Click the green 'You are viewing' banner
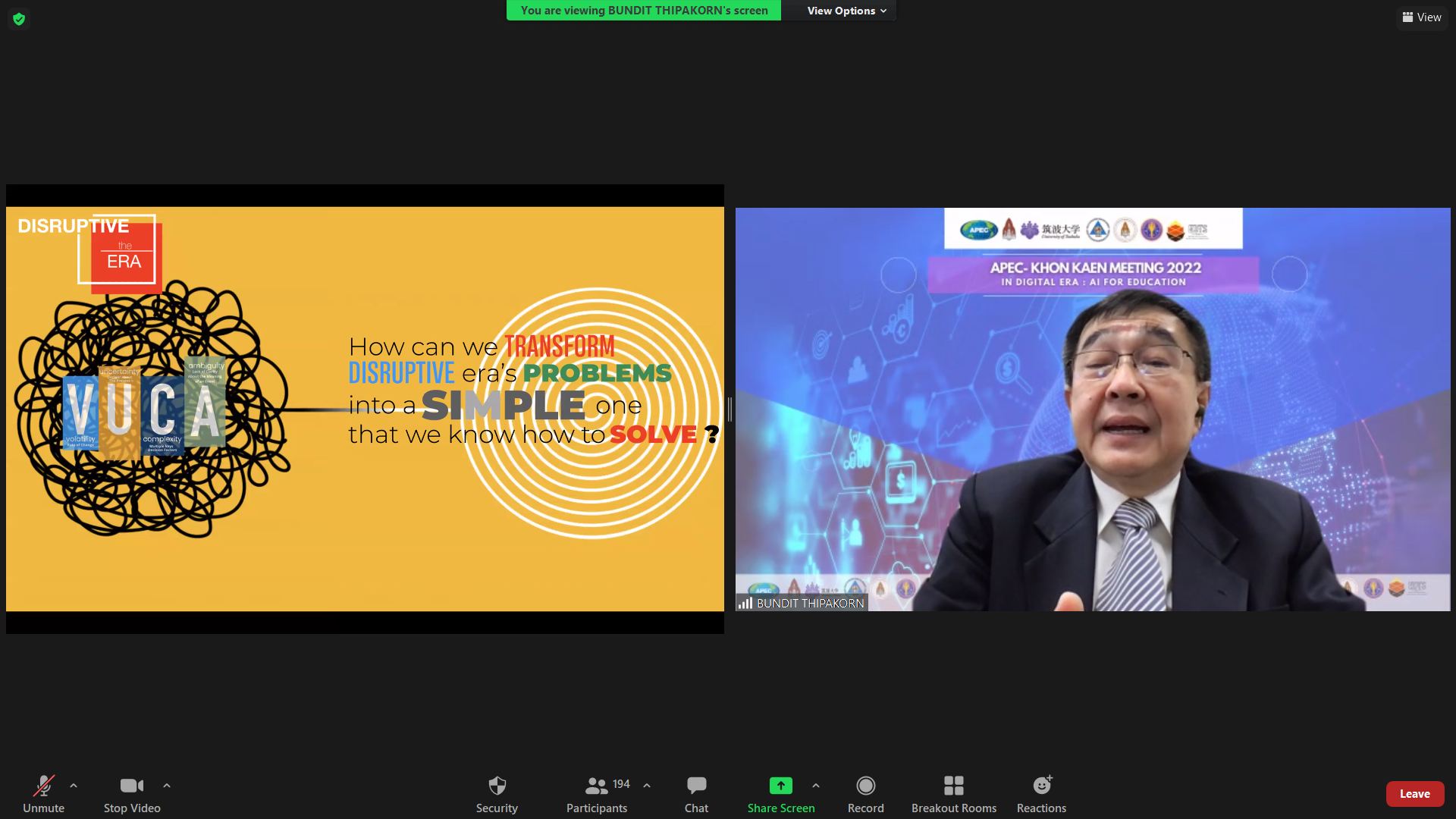Image resolution: width=1456 pixels, height=819 pixels. [x=644, y=11]
